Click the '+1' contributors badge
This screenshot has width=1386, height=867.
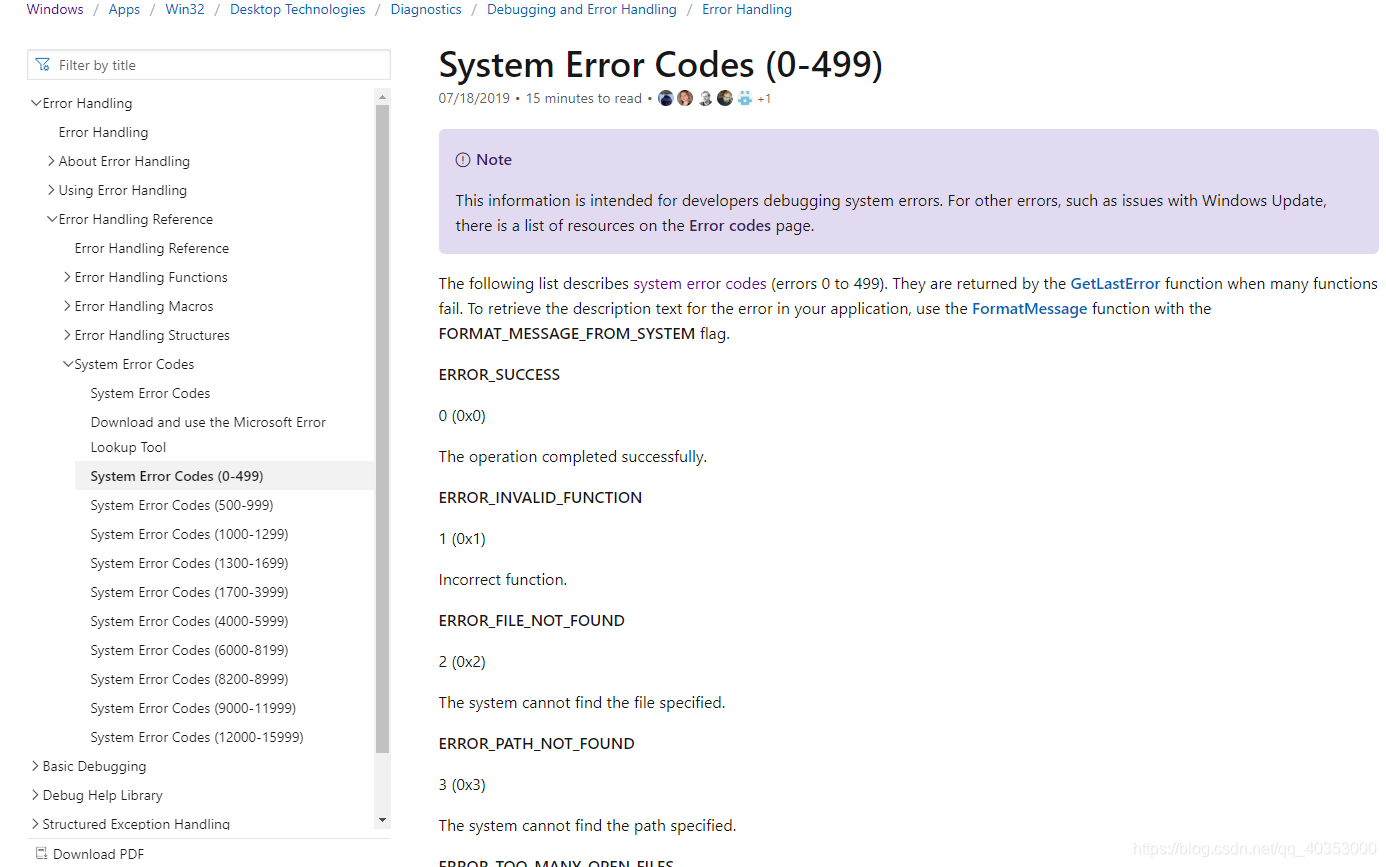764,98
